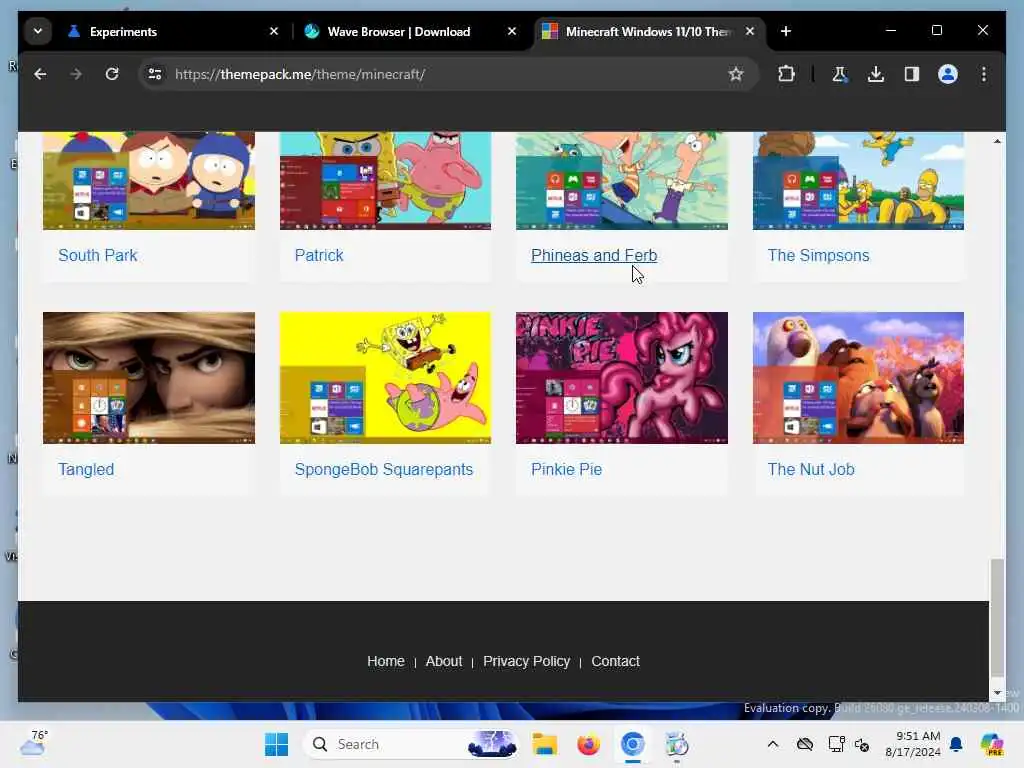Open File Explorer from the taskbar

coord(544,744)
